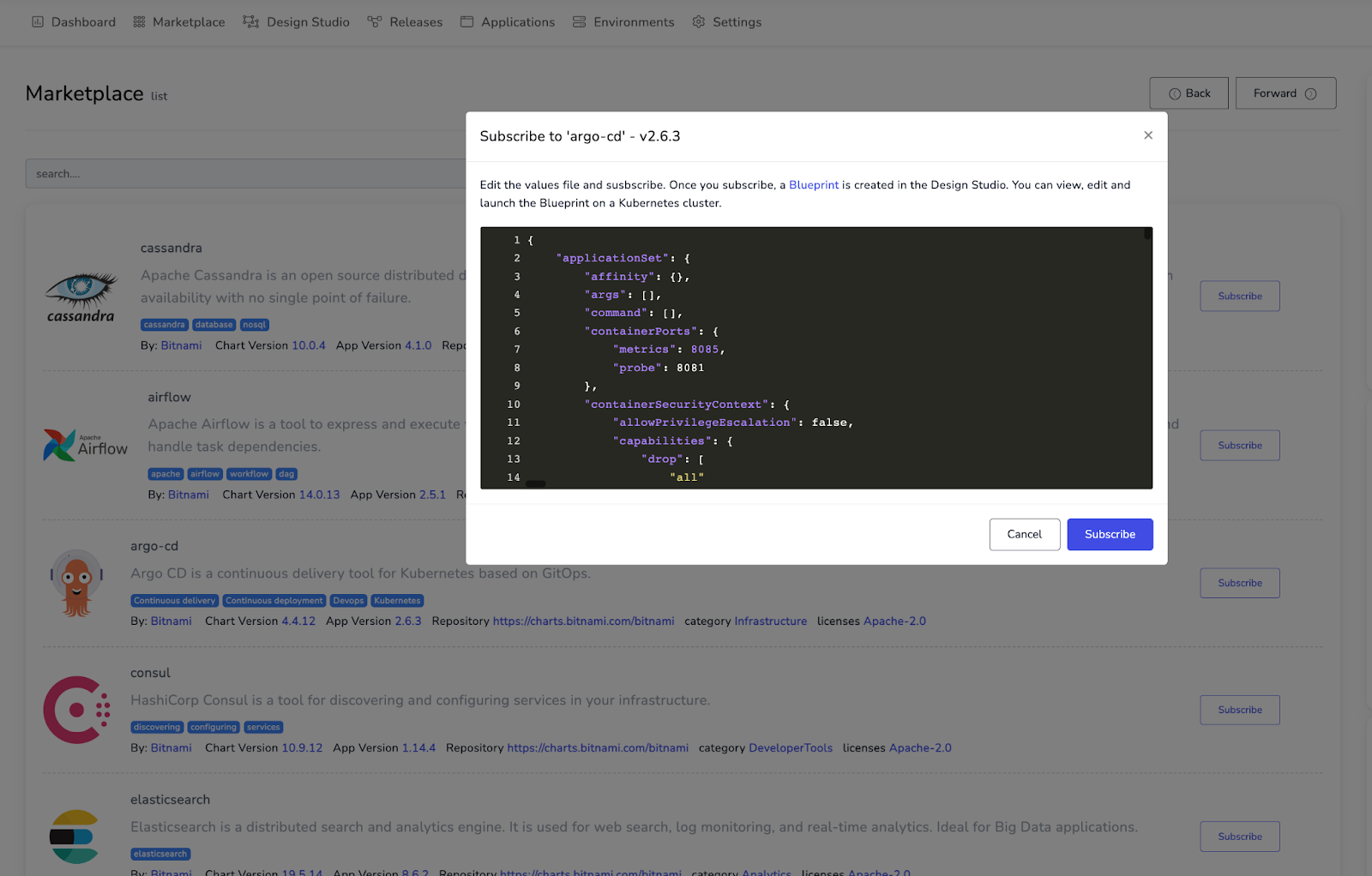Click the DeveloperTools category link

(x=791, y=748)
